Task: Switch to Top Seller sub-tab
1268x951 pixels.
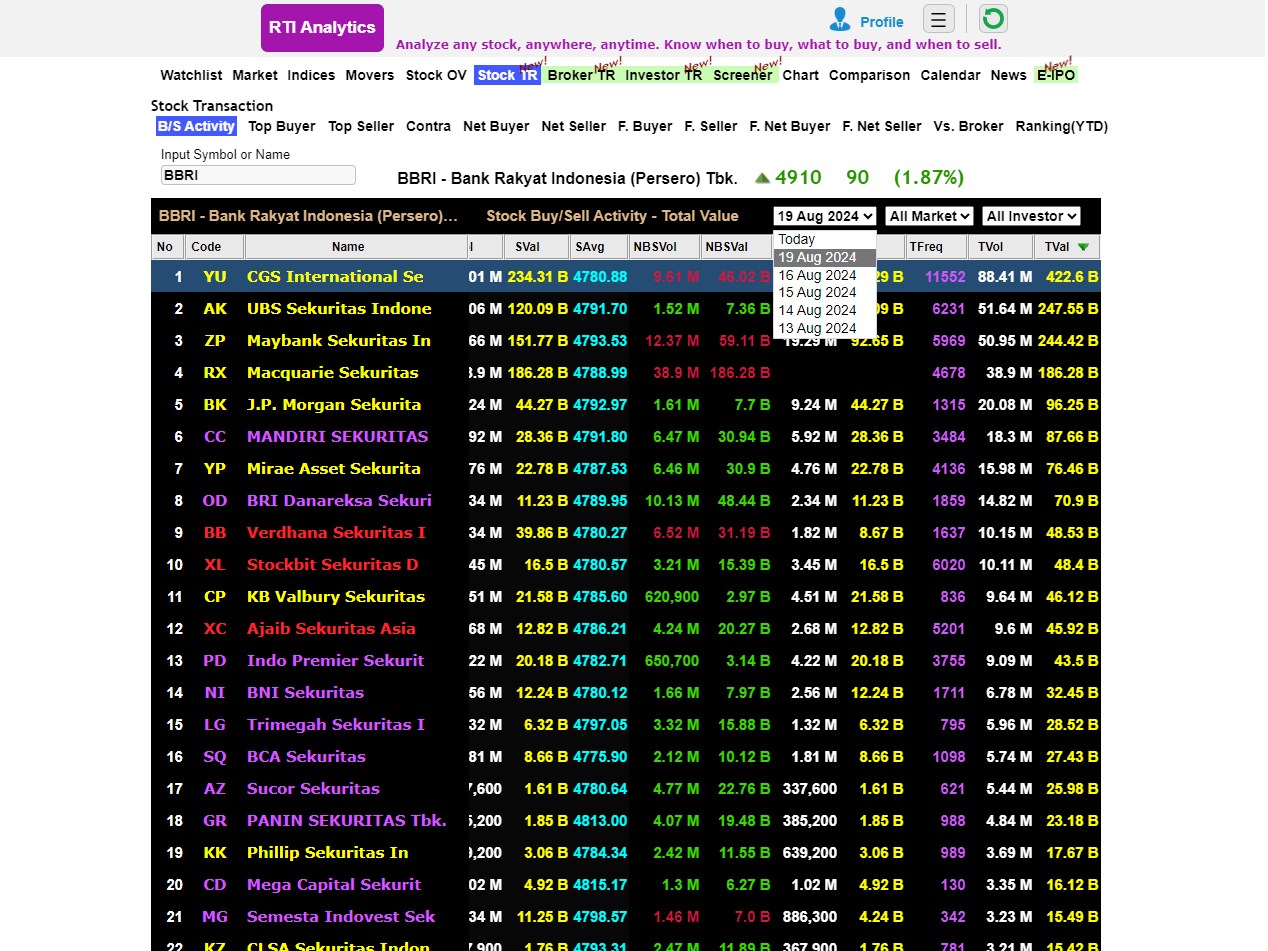Action: 361,126
